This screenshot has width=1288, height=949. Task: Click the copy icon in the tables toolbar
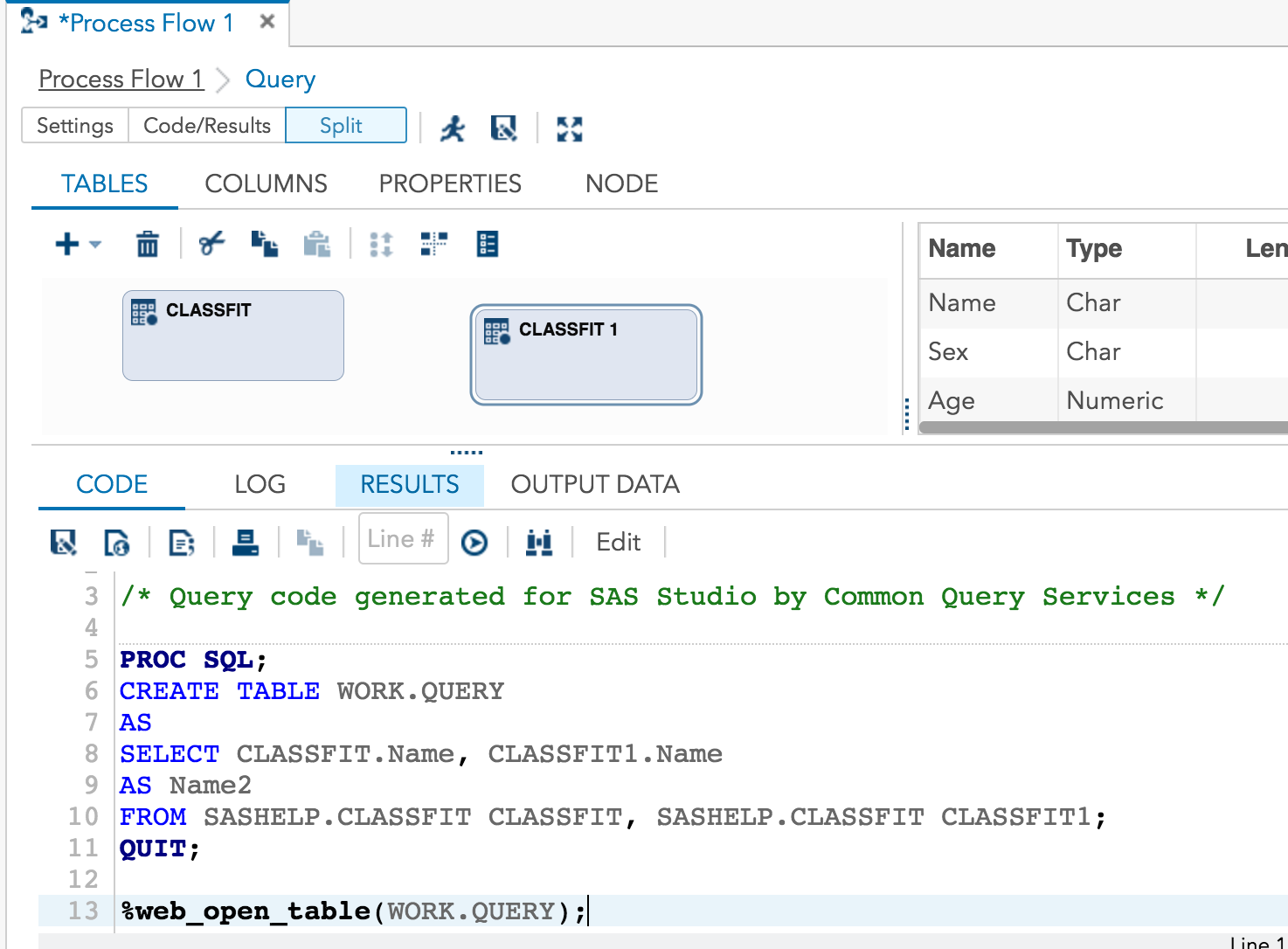pyautogui.click(x=264, y=244)
